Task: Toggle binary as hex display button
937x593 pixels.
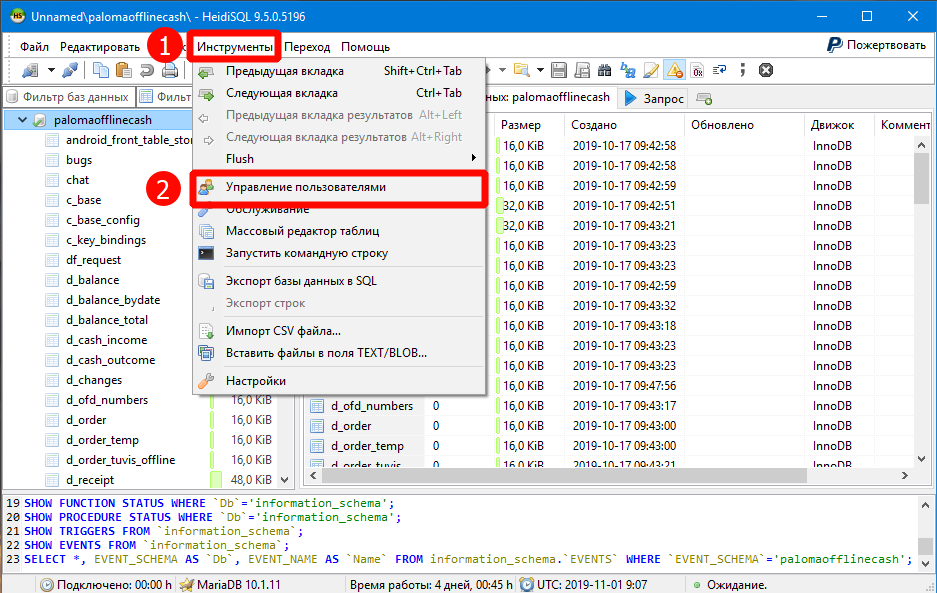Action: [696, 70]
